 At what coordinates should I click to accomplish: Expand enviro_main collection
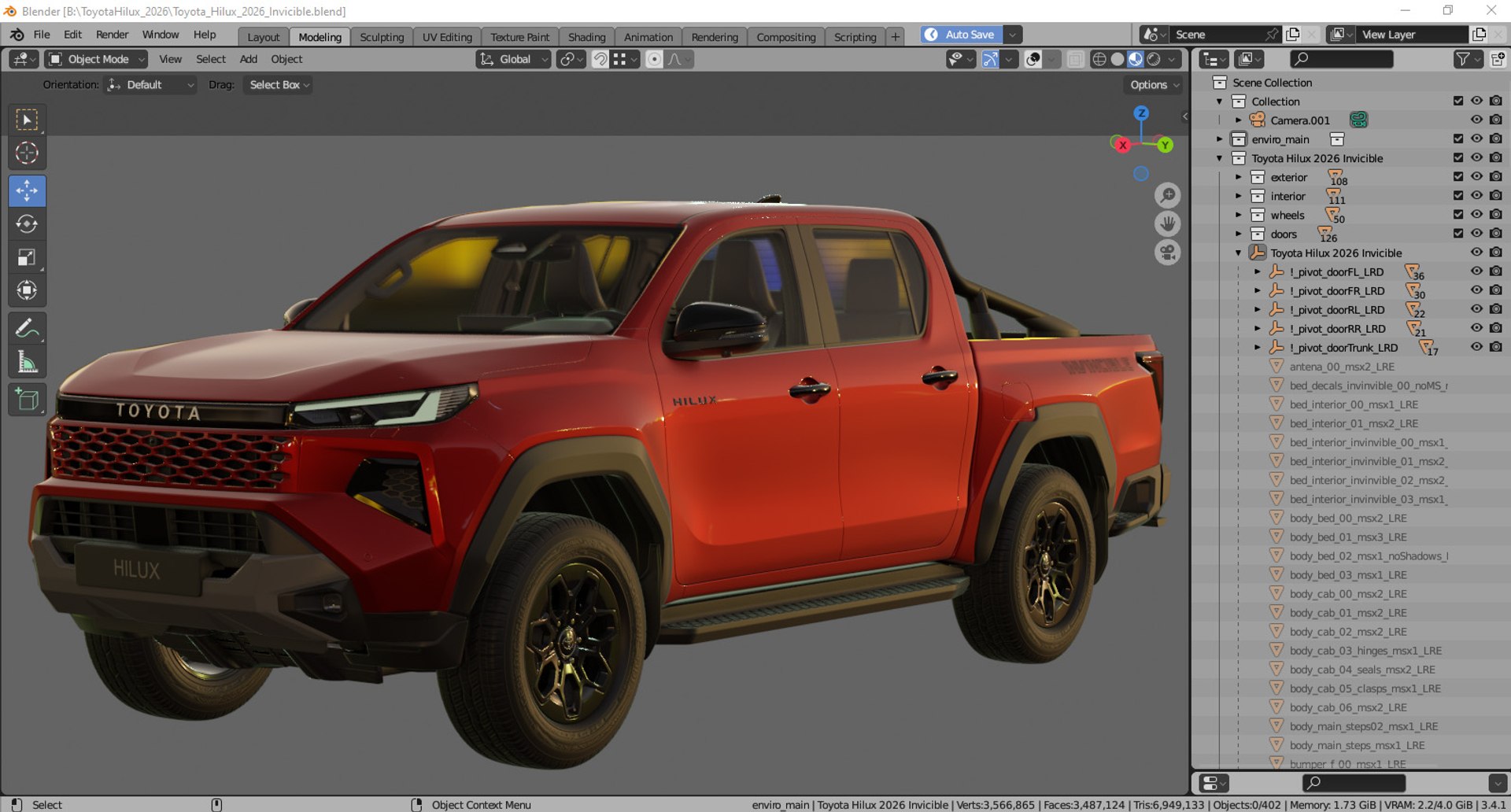pos(1220,139)
